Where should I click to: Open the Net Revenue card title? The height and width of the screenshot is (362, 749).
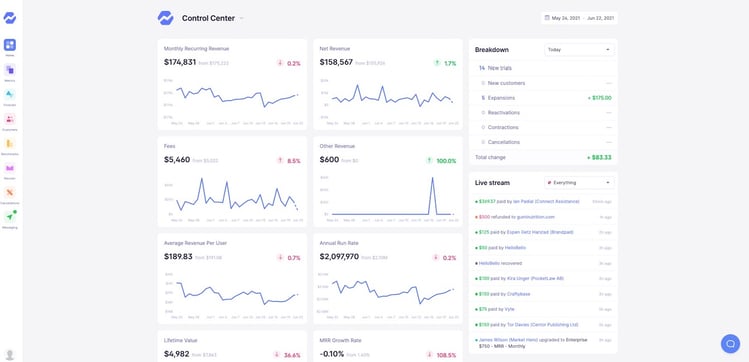[335, 49]
